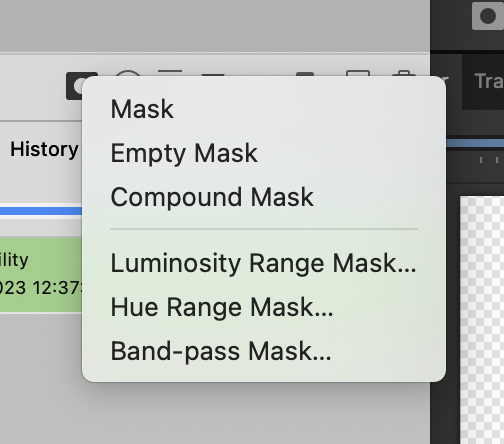Toggle the quick mask icon in the toolbar
The width and height of the screenshot is (504, 444).
(488, 15)
